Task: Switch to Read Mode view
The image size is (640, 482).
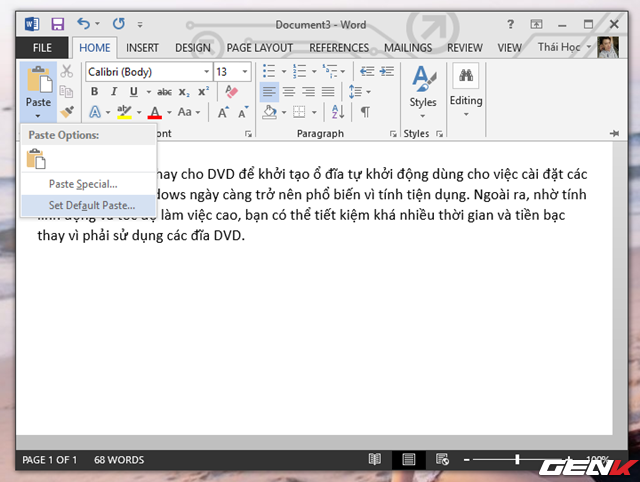Action: pyautogui.click(x=375, y=459)
